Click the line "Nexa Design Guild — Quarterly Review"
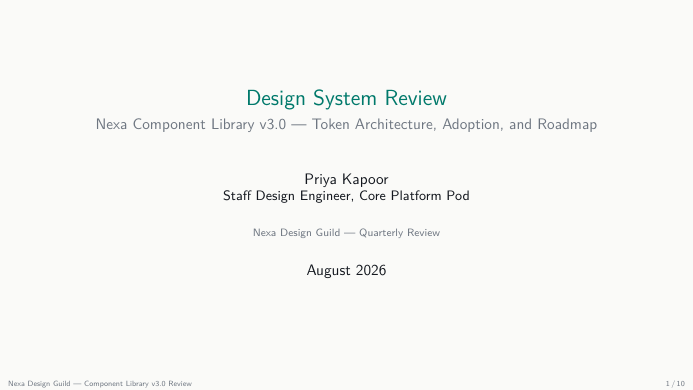Image resolution: width=693 pixels, height=390 pixels. (346, 233)
